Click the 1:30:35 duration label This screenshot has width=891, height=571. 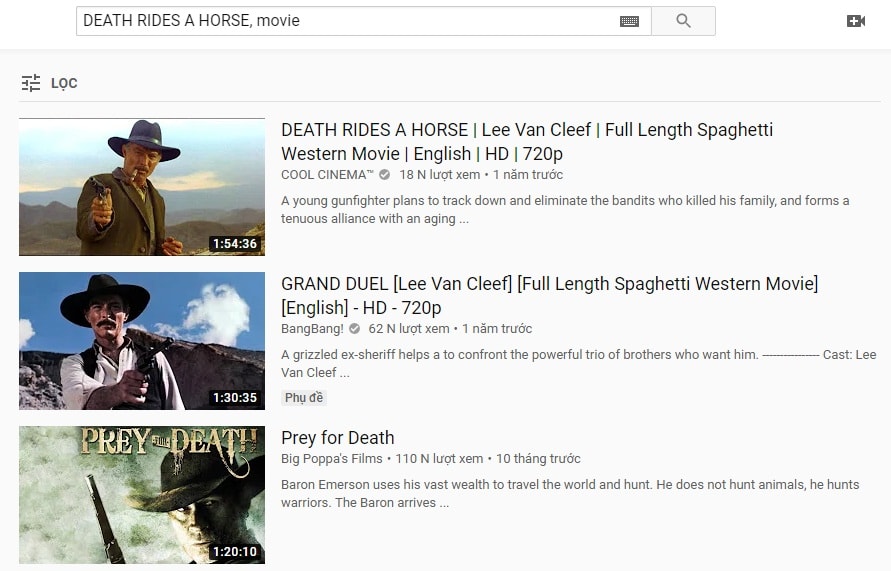(x=235, y=398)
